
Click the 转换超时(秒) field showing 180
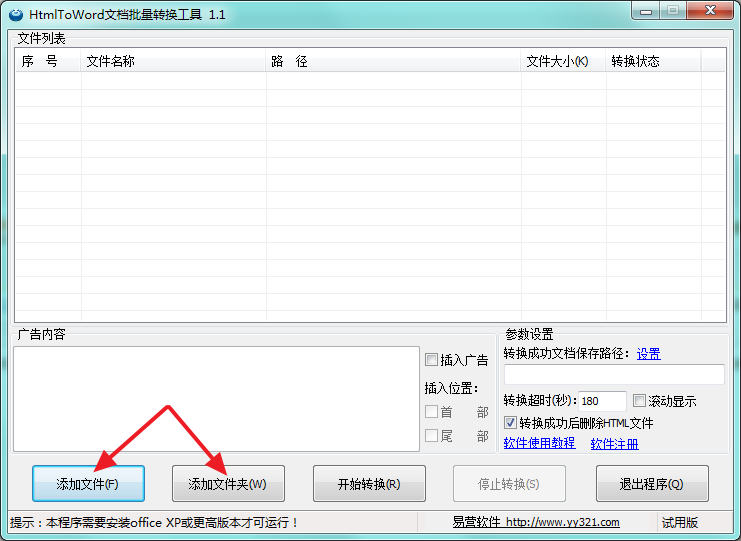click(602, 401)
